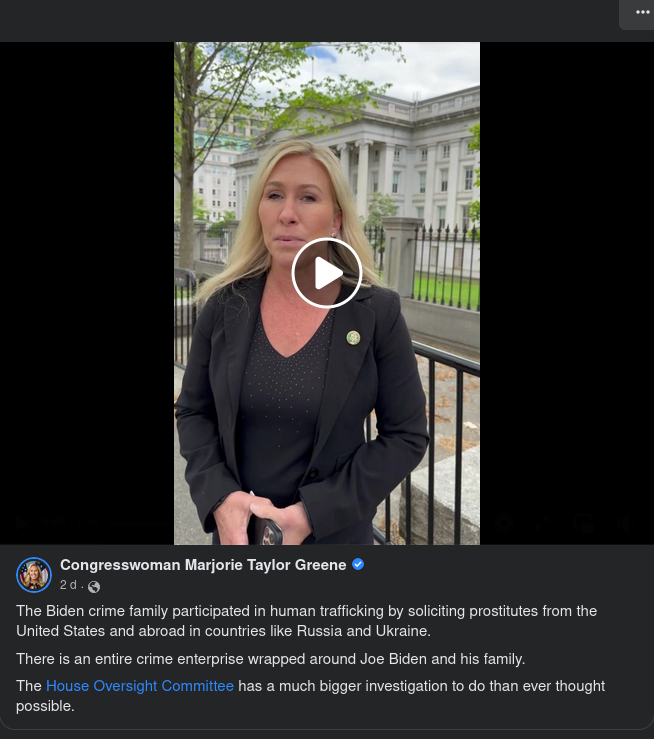Open the video settings gear
This screenshot has height=739, width=654.
pyautogui.click(x=504, y=522)
